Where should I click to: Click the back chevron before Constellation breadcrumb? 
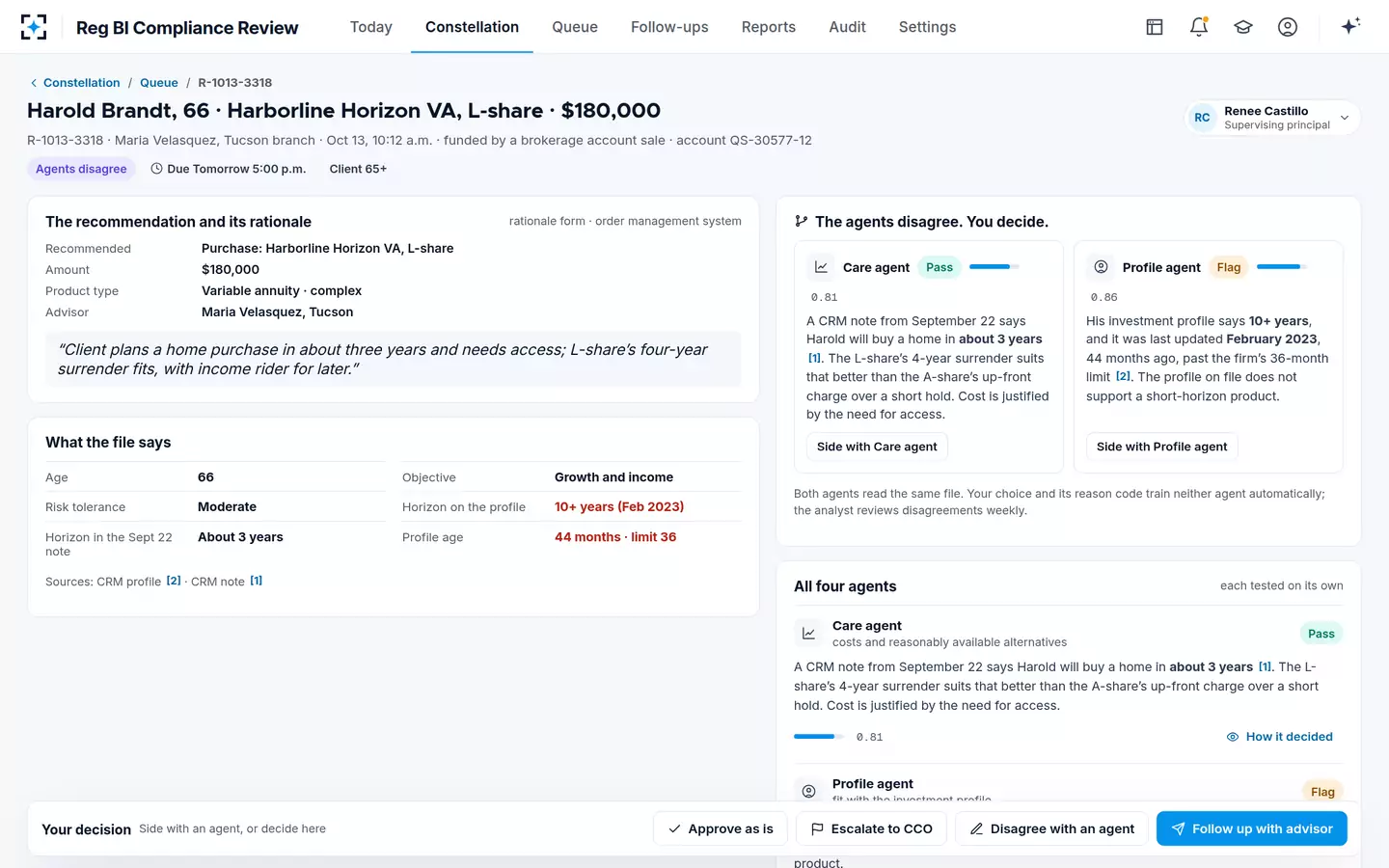[x=34, y=83]
